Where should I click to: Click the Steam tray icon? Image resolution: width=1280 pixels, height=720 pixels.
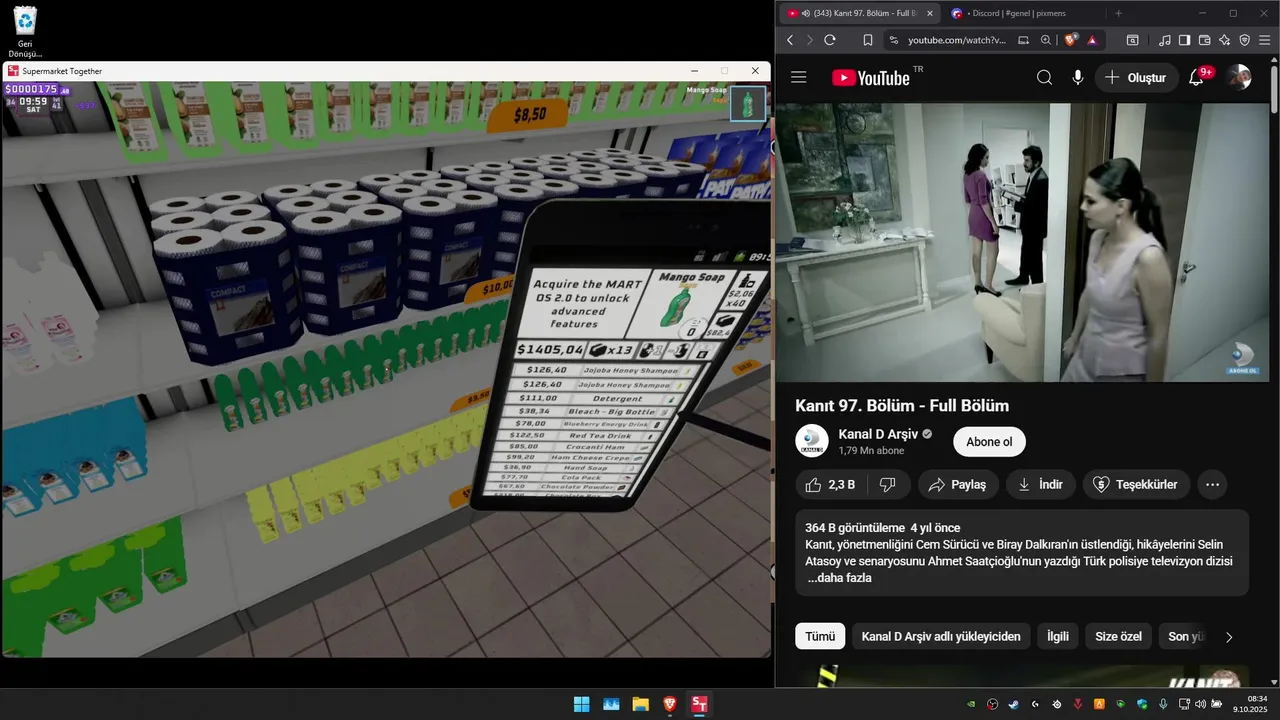tap(1014, 704)
